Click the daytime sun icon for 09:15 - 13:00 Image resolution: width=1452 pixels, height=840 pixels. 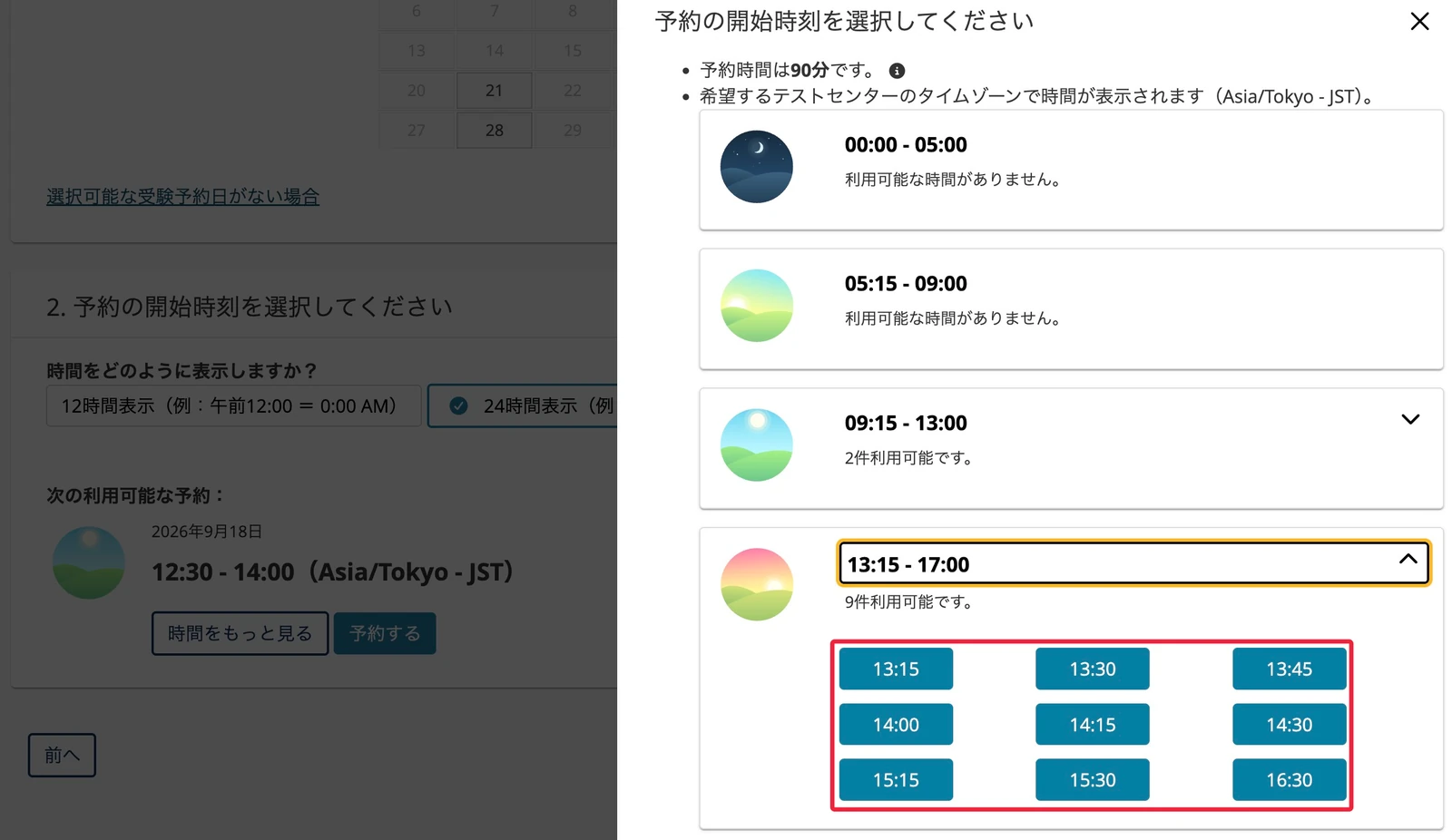coord(757,445)
